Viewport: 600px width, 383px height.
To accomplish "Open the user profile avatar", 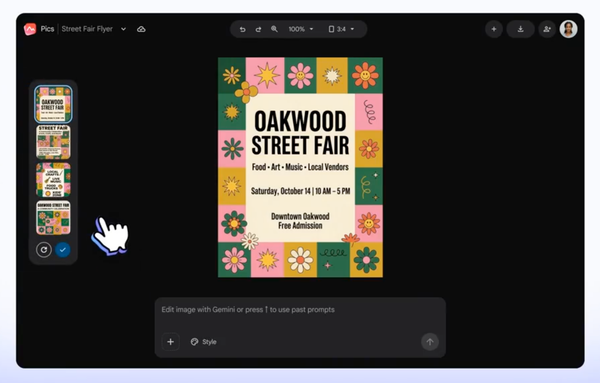I will pos(568,29).
